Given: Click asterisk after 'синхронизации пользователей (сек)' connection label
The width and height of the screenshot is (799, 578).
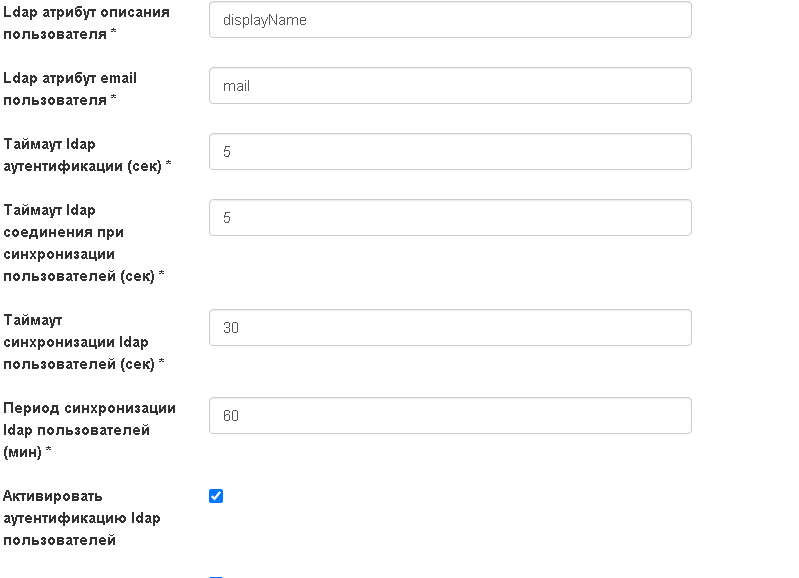Looking at the screenshot, I should pos(162,277).
